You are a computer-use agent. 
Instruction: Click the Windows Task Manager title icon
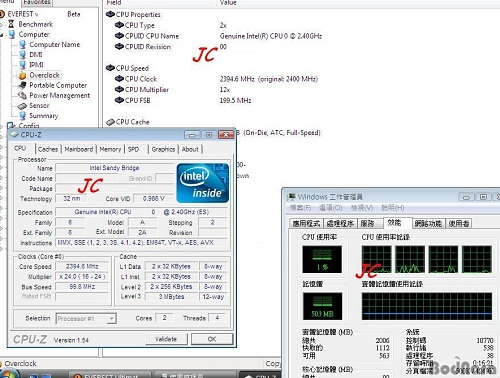(291, 197)
